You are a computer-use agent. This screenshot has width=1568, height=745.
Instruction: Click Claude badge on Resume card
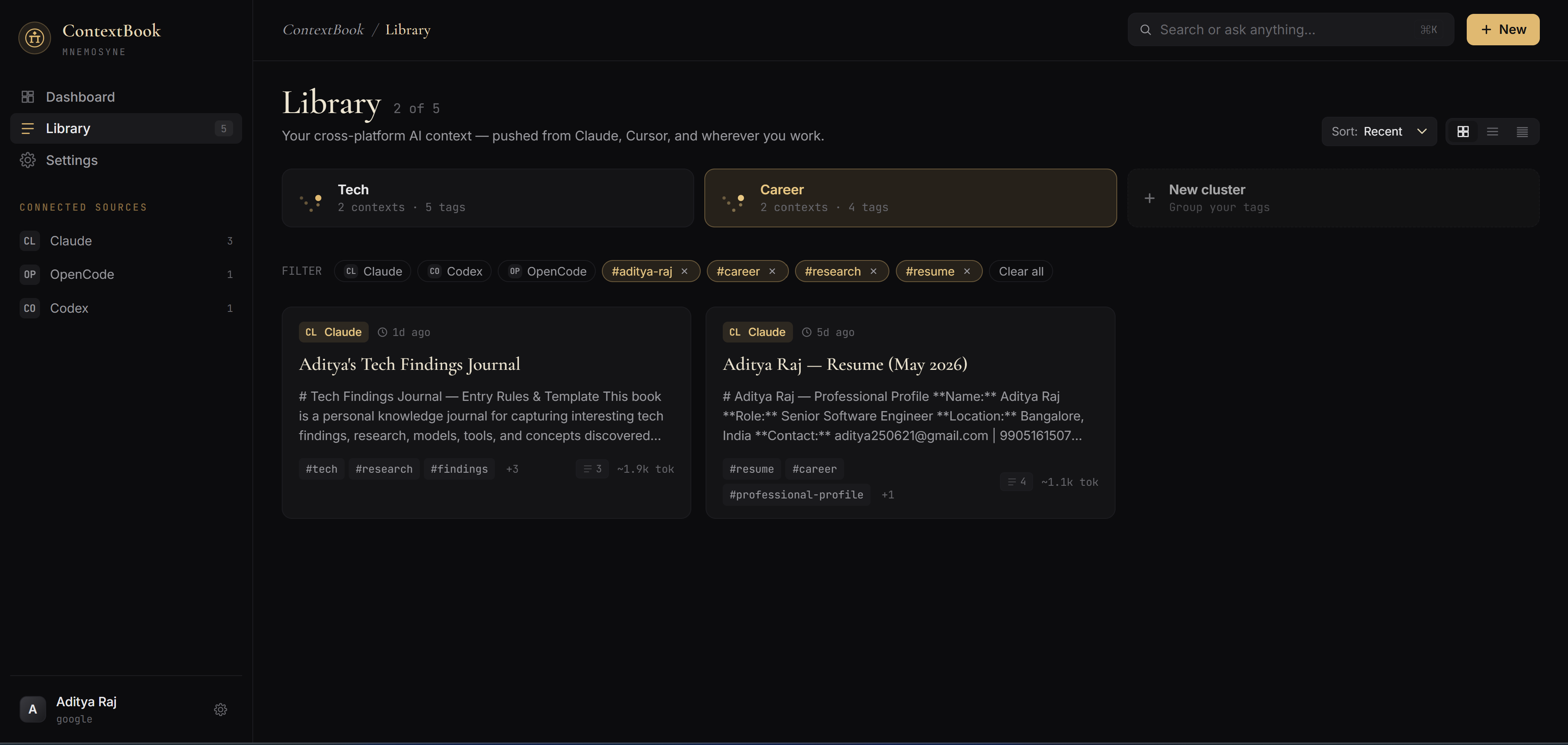[x=757, y=332]
